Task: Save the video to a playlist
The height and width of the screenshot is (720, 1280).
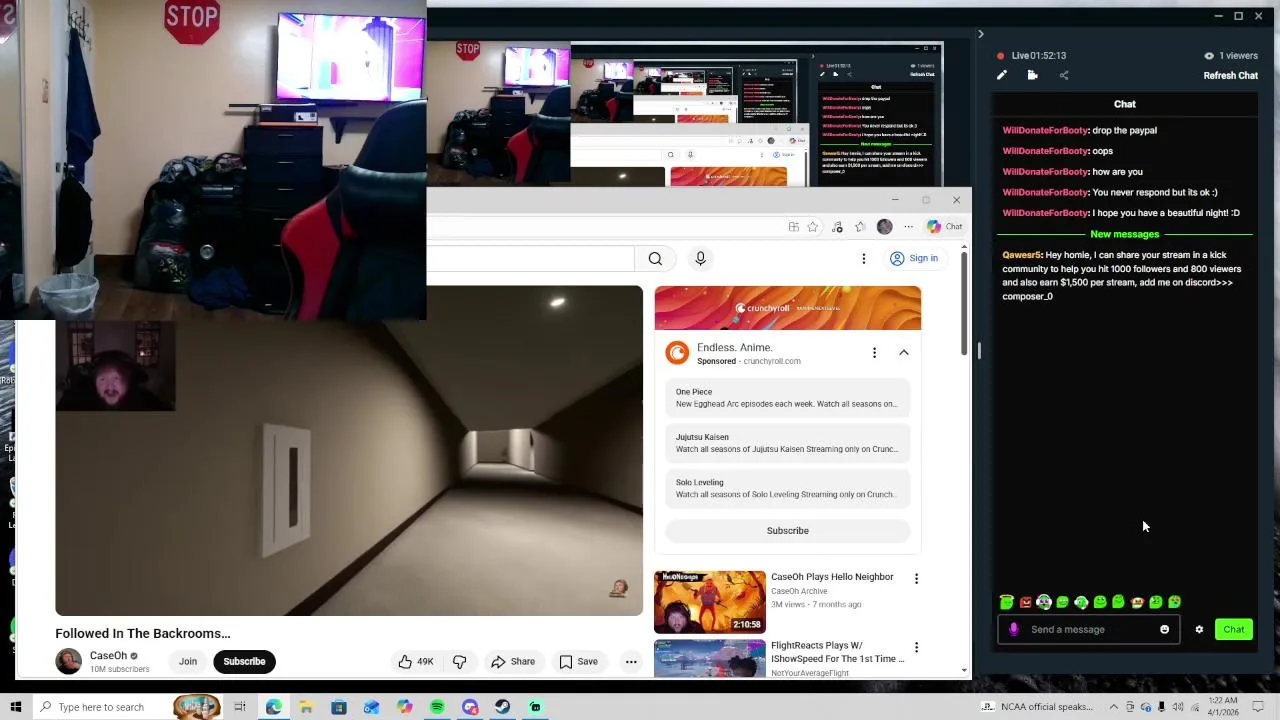Action: (578, 661)
